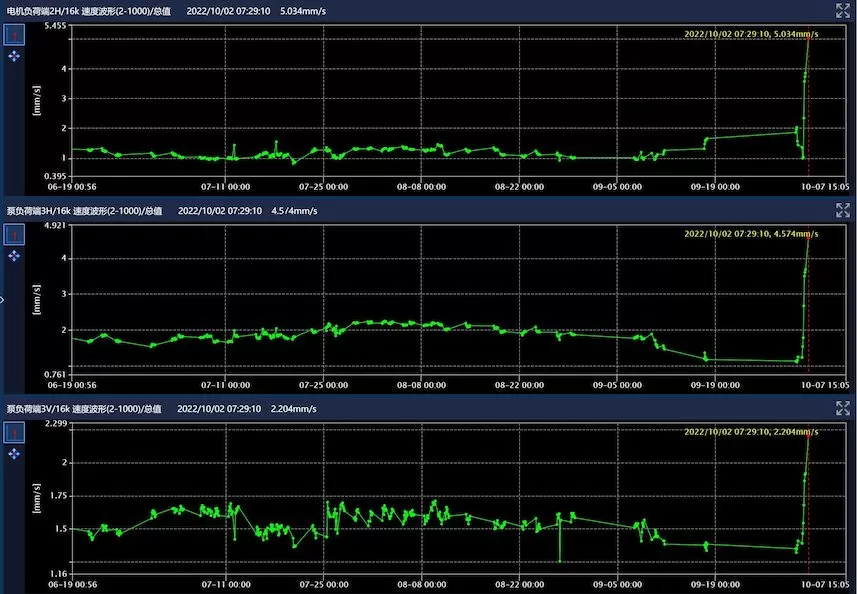Toggle the cursor tool in top chart

[x=14, y=35]
